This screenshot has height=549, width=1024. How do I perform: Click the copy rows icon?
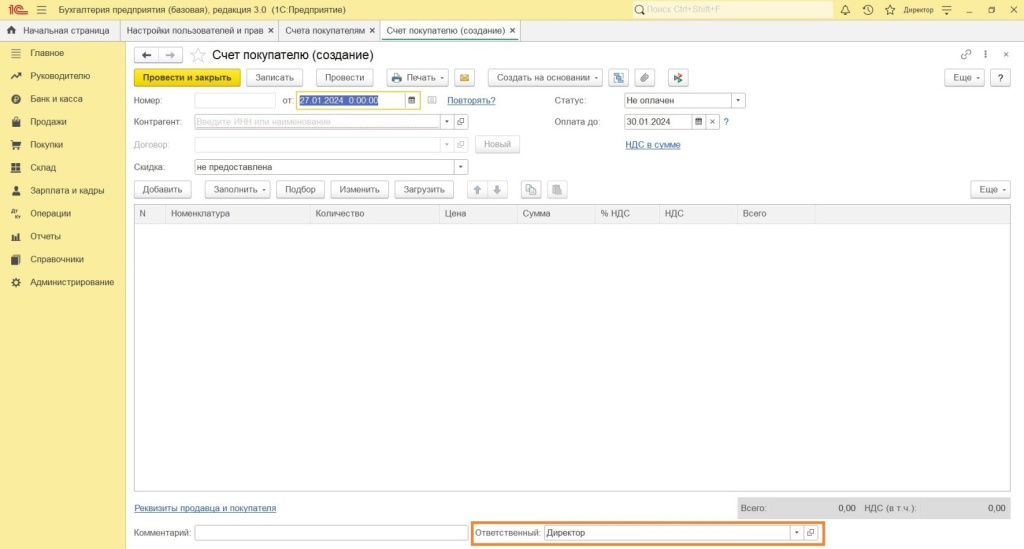pos(531,189)
